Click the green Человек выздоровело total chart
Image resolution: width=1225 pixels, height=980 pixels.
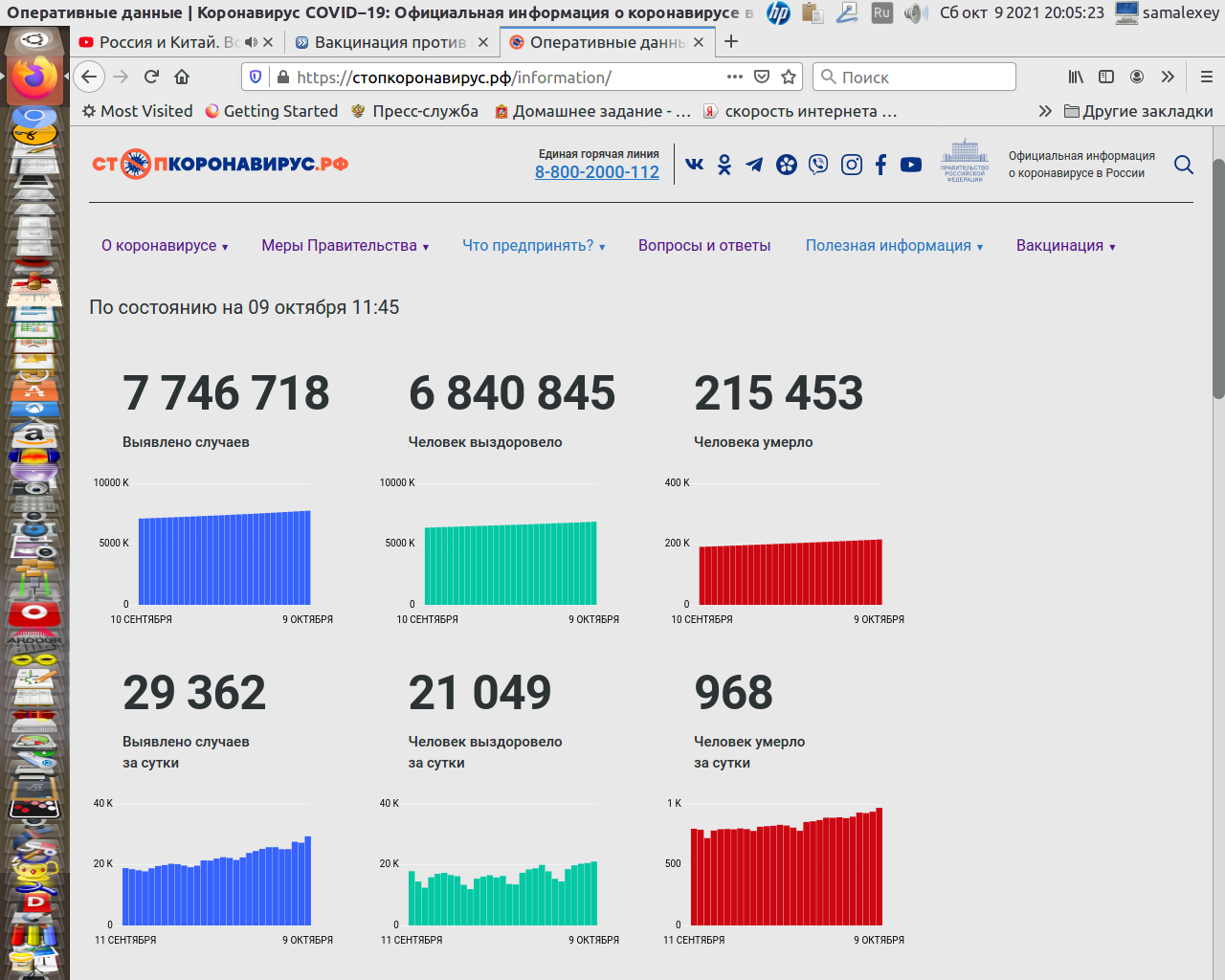point(510,563)
